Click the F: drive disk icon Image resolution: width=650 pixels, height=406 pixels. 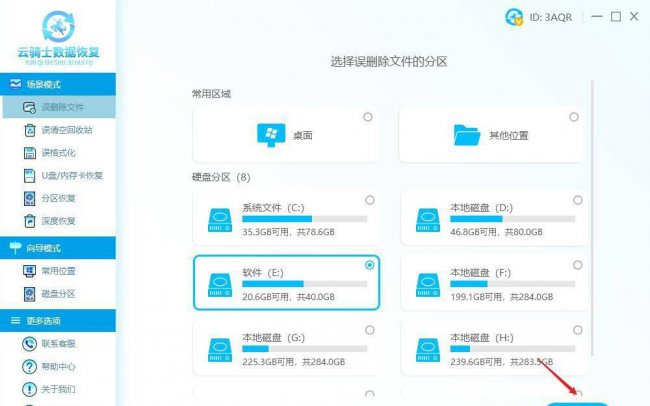click(x=428, y=285)
